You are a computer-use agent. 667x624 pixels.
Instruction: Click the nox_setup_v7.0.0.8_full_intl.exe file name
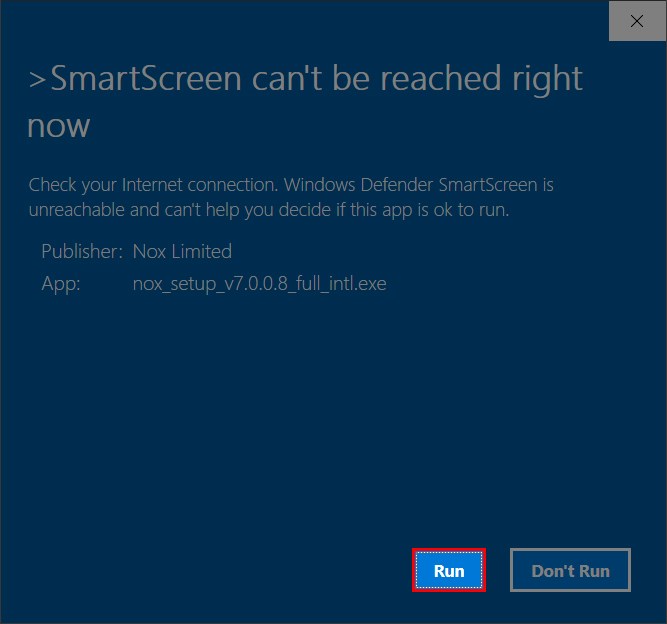click(259, 284)
